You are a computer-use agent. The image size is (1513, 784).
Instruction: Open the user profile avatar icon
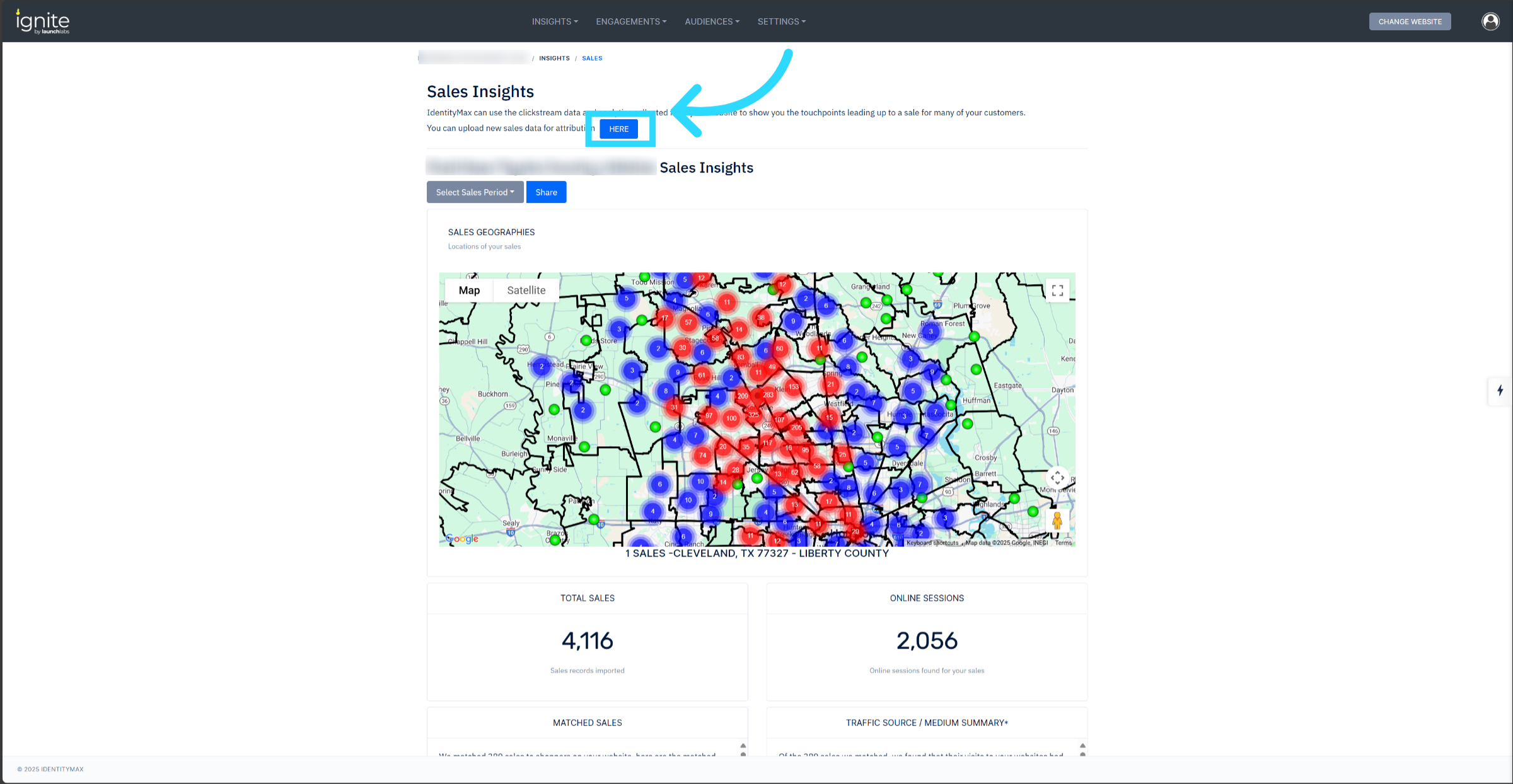click(x=1490, y=21)
